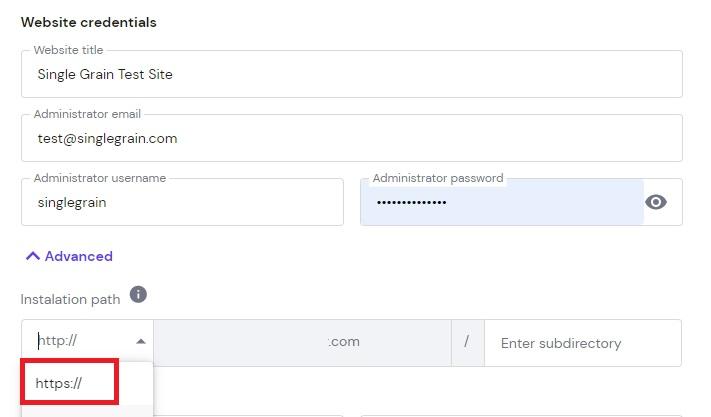The image size is (711, 417).
Task: Click the slash separator before subdirectory
Action: coord(466,343)
